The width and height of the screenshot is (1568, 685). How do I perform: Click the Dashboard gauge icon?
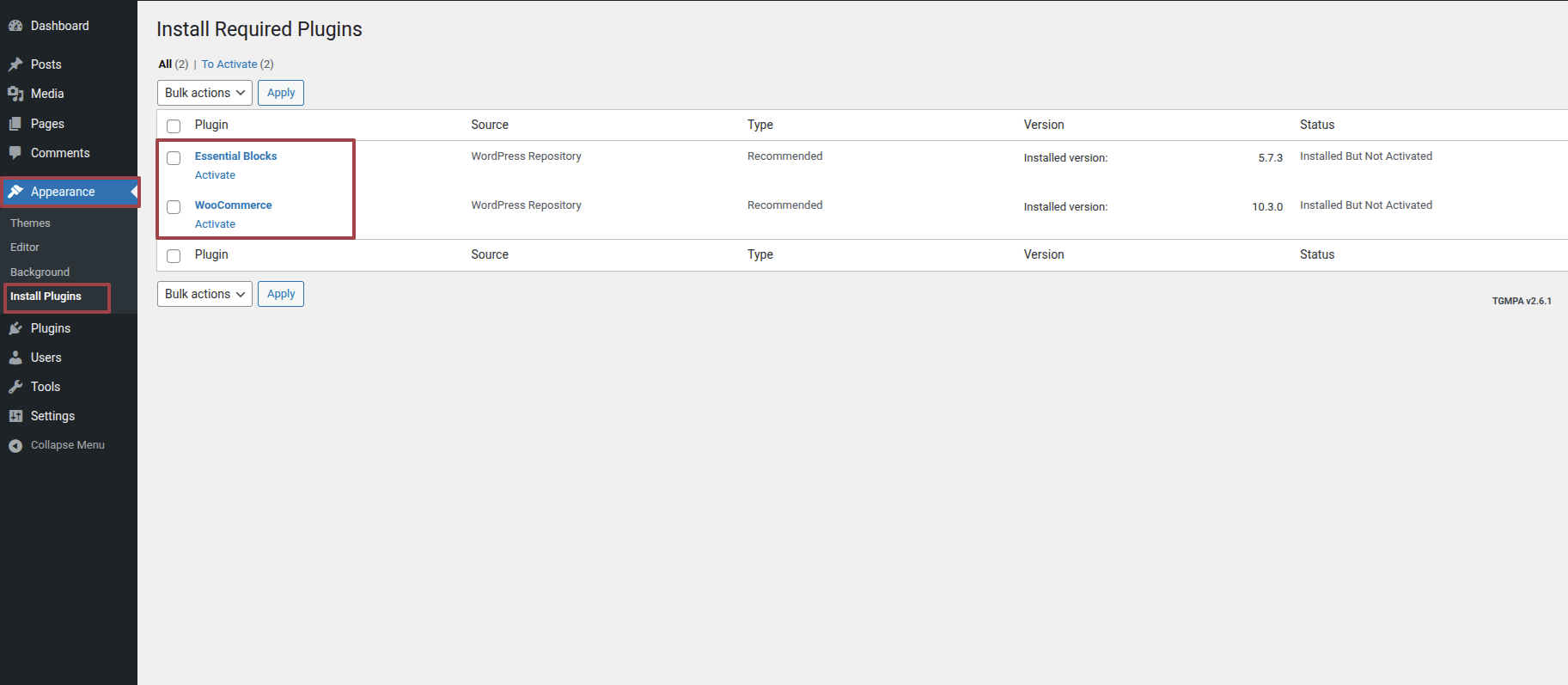click(15, 26)
